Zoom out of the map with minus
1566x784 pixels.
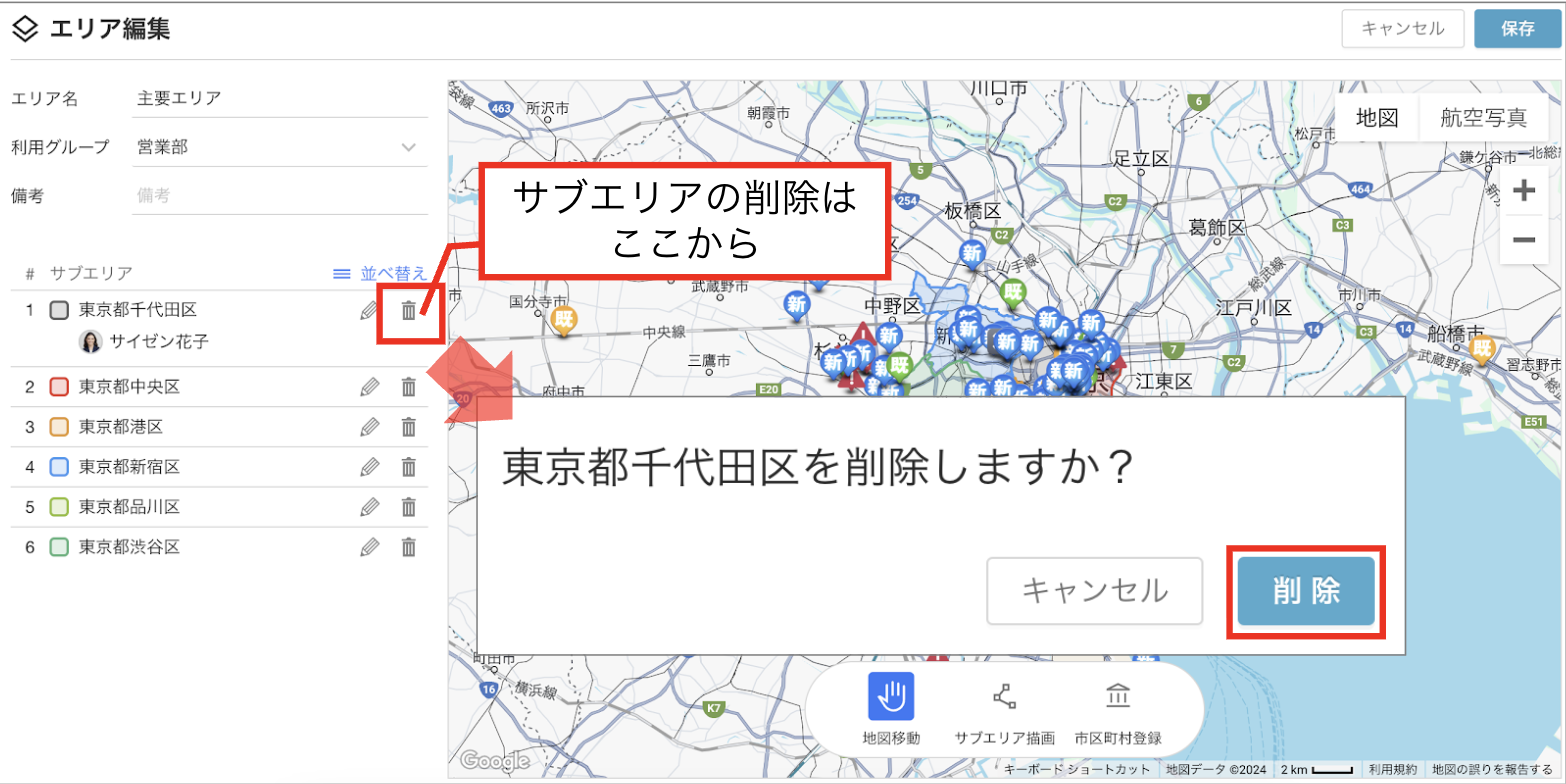[x=1524, y=239]
